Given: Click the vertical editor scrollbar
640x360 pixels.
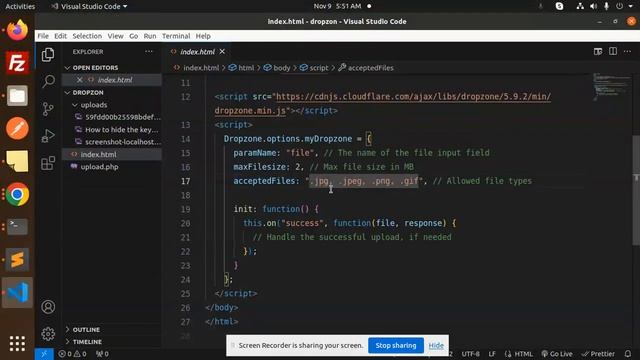Looking at the screenshot, I should [636, 190].
